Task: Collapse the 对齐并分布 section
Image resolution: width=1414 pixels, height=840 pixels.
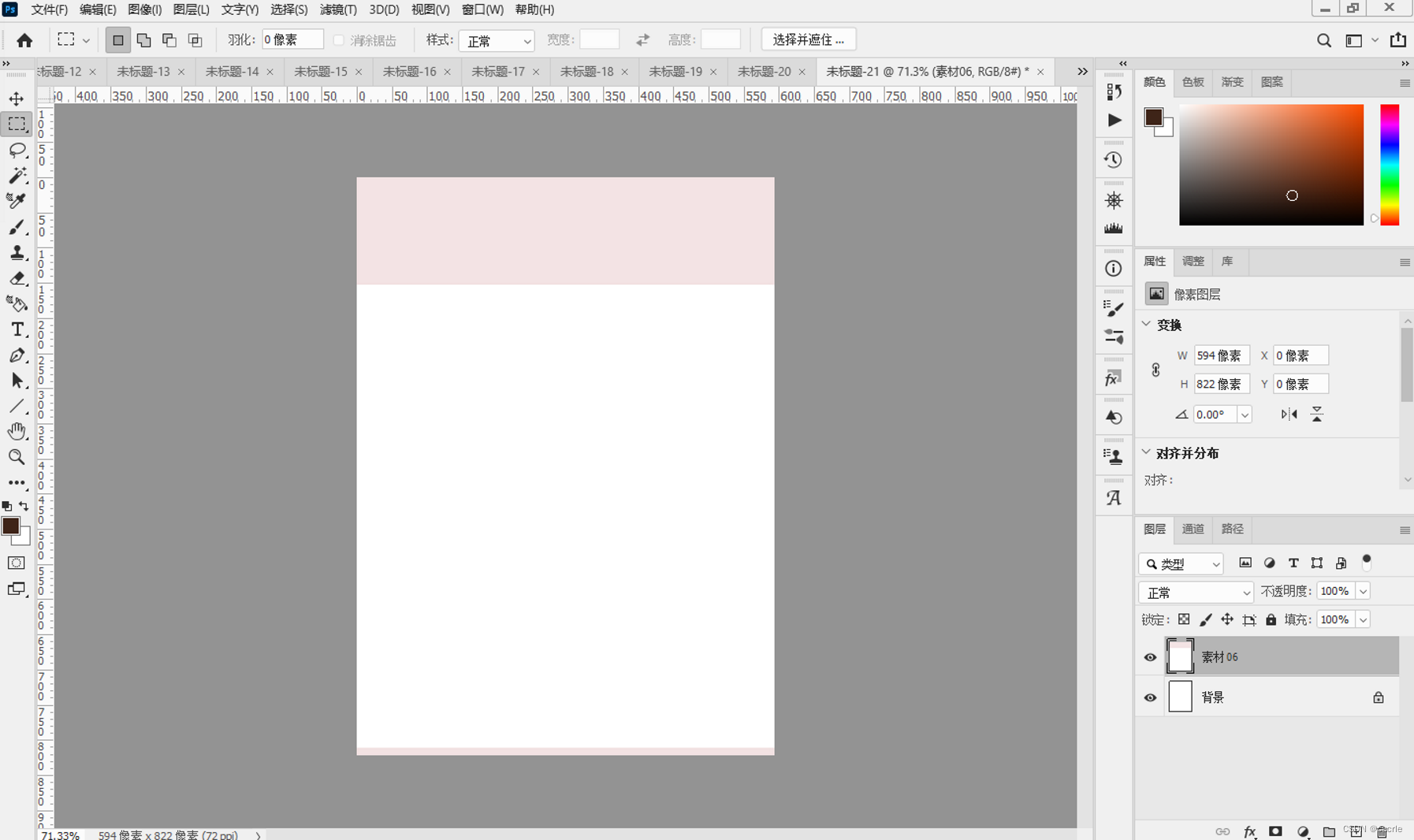Action: pyautogui.click(x=1147, y=452)
